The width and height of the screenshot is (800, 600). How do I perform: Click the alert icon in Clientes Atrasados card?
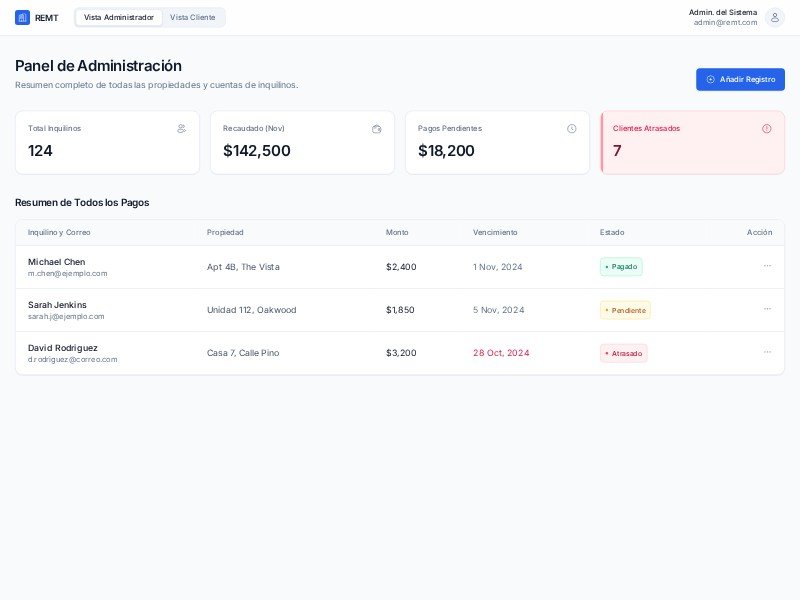766,128
